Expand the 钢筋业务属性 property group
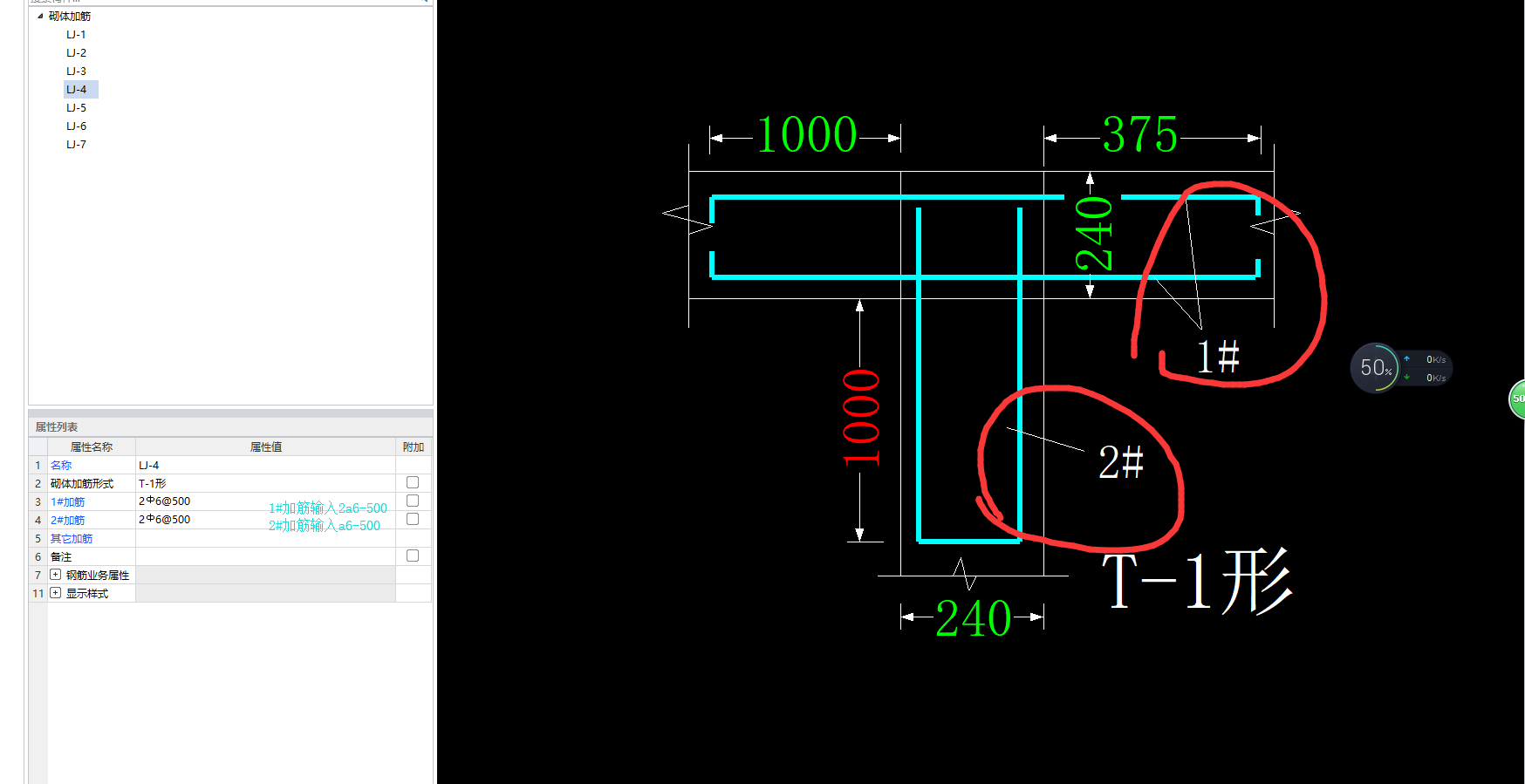 click(56, 575)
